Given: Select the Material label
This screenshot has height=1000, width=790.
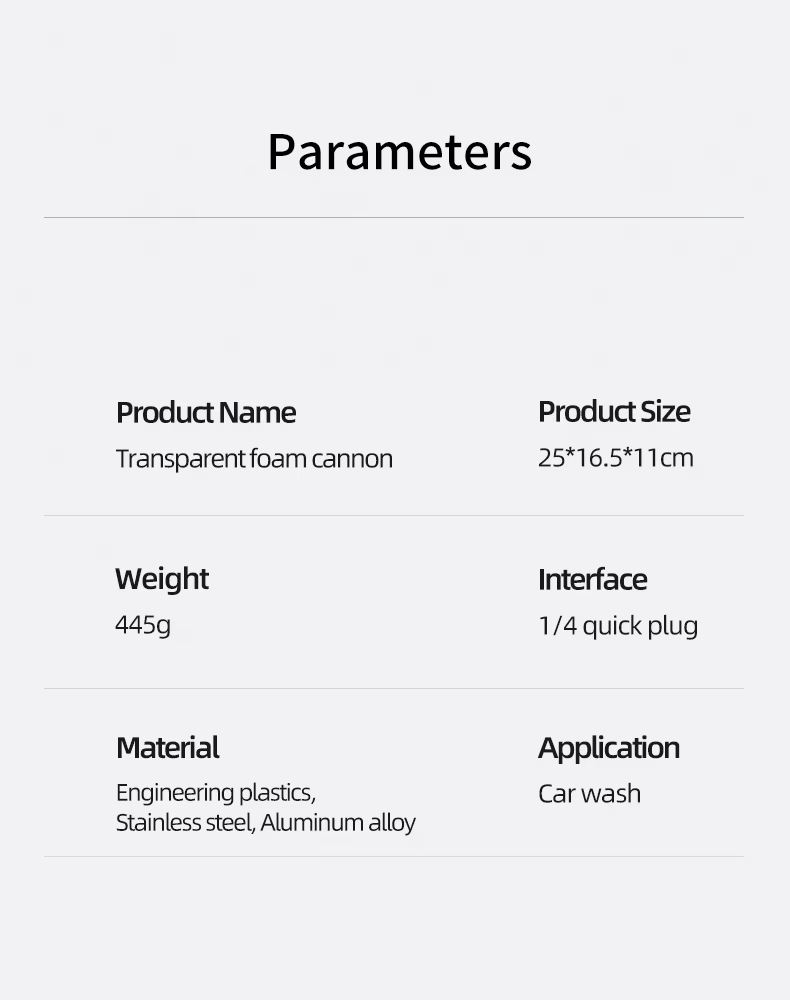Looking at the screenshot, I should (168, 747).
